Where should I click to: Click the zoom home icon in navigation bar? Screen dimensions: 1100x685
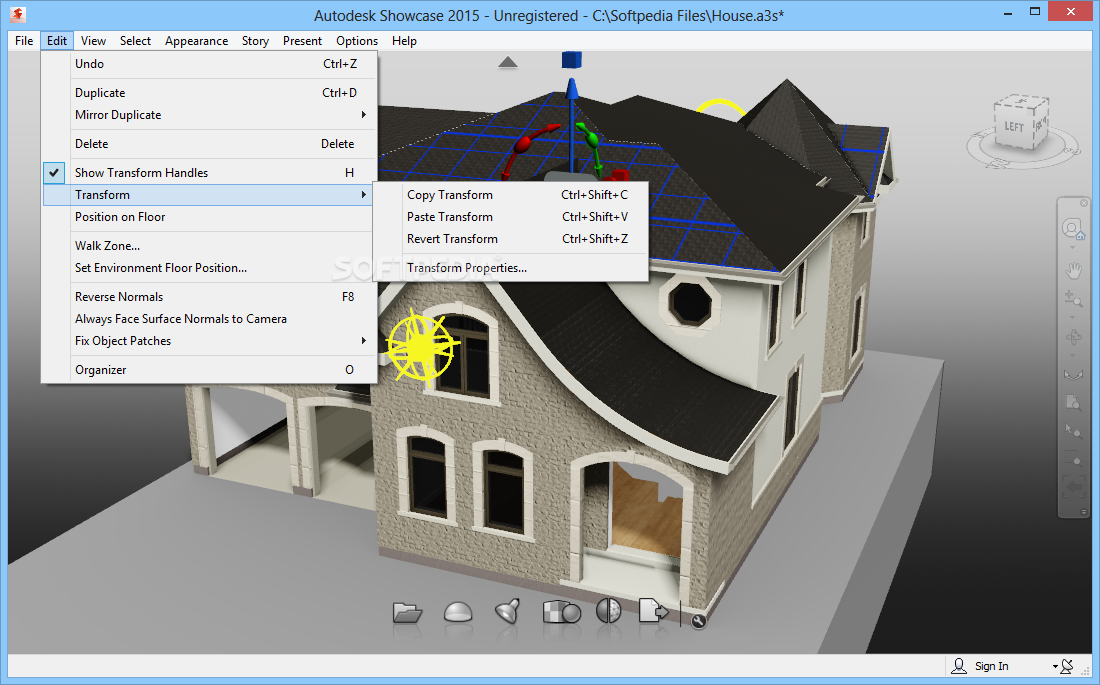[x=1073, y=229]
